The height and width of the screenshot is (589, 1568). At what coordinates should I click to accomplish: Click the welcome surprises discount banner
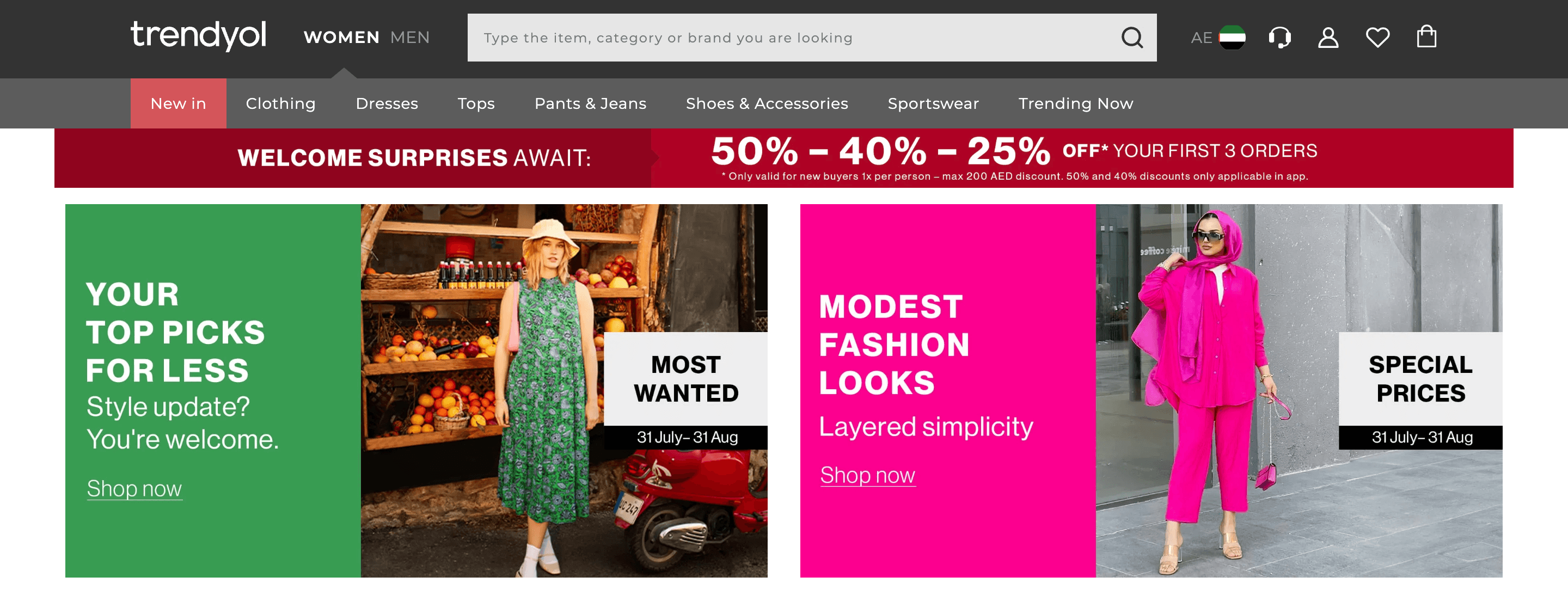[783, 158]
